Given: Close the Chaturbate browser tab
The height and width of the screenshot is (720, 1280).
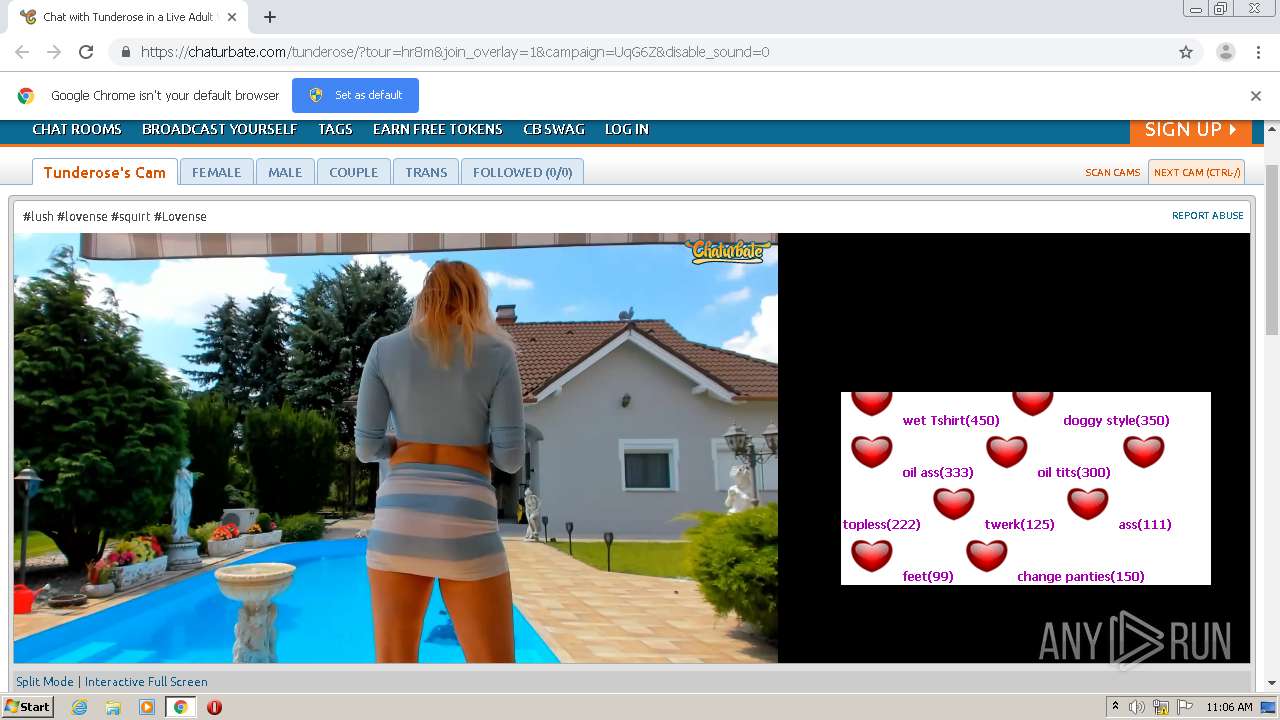Looking at the screenshot, I should (x=232, y=17).
